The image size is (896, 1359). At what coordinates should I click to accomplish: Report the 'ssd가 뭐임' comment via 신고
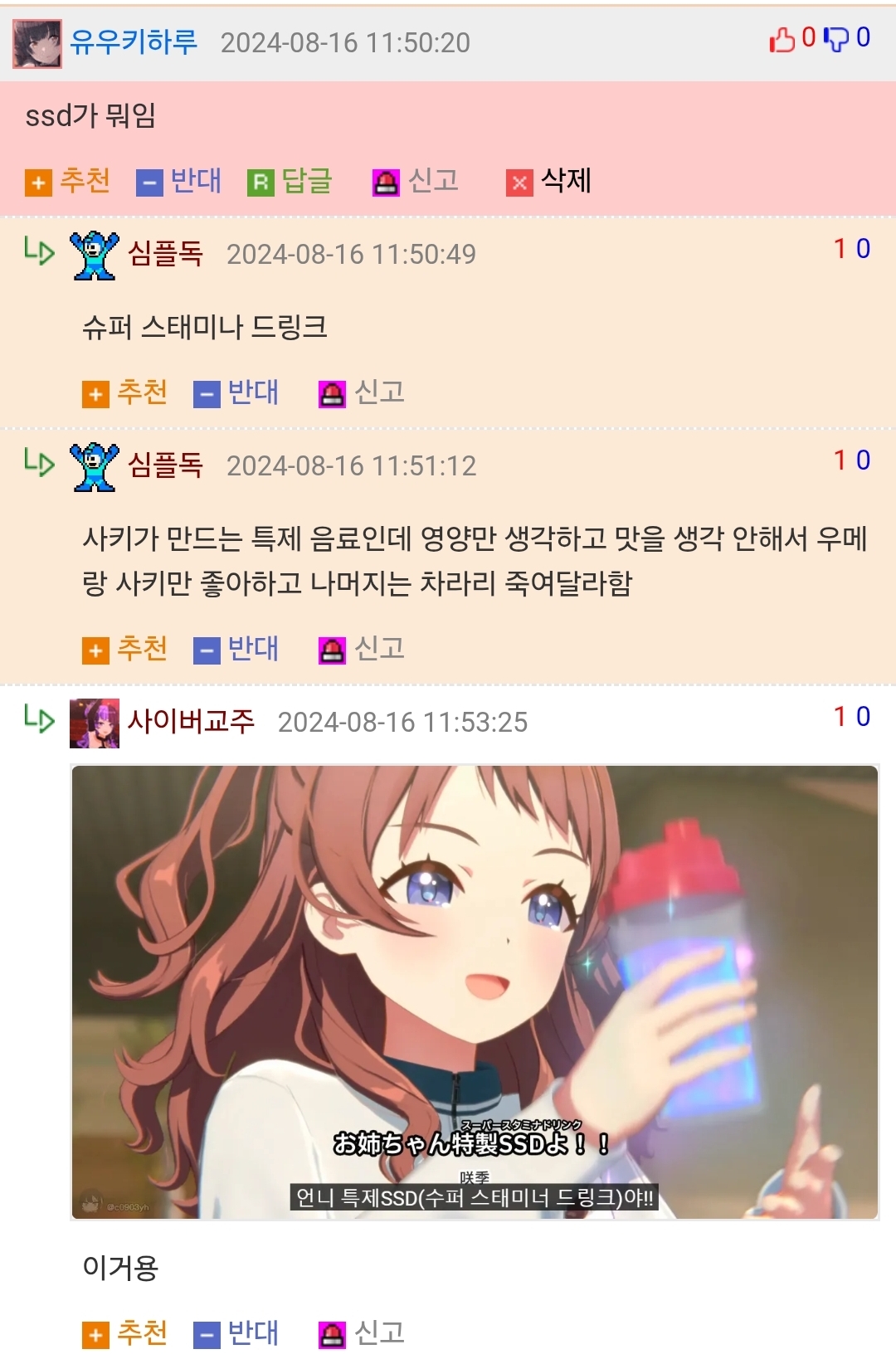(416, 181)
